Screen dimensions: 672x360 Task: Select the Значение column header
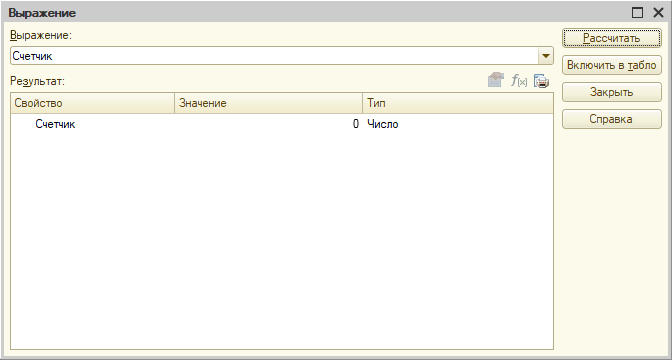[x=268, y=103]
